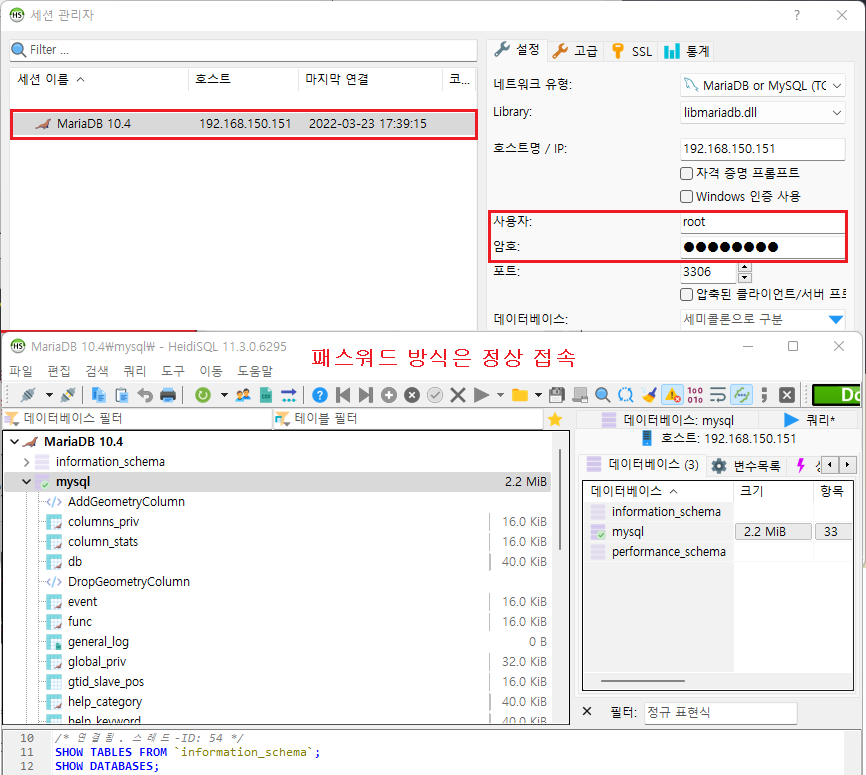Viewport: 866px width, 775px height.
Task: Open dropdown arrow next to refresh icon
Action: pyautogui.click(x=224, y=395)
